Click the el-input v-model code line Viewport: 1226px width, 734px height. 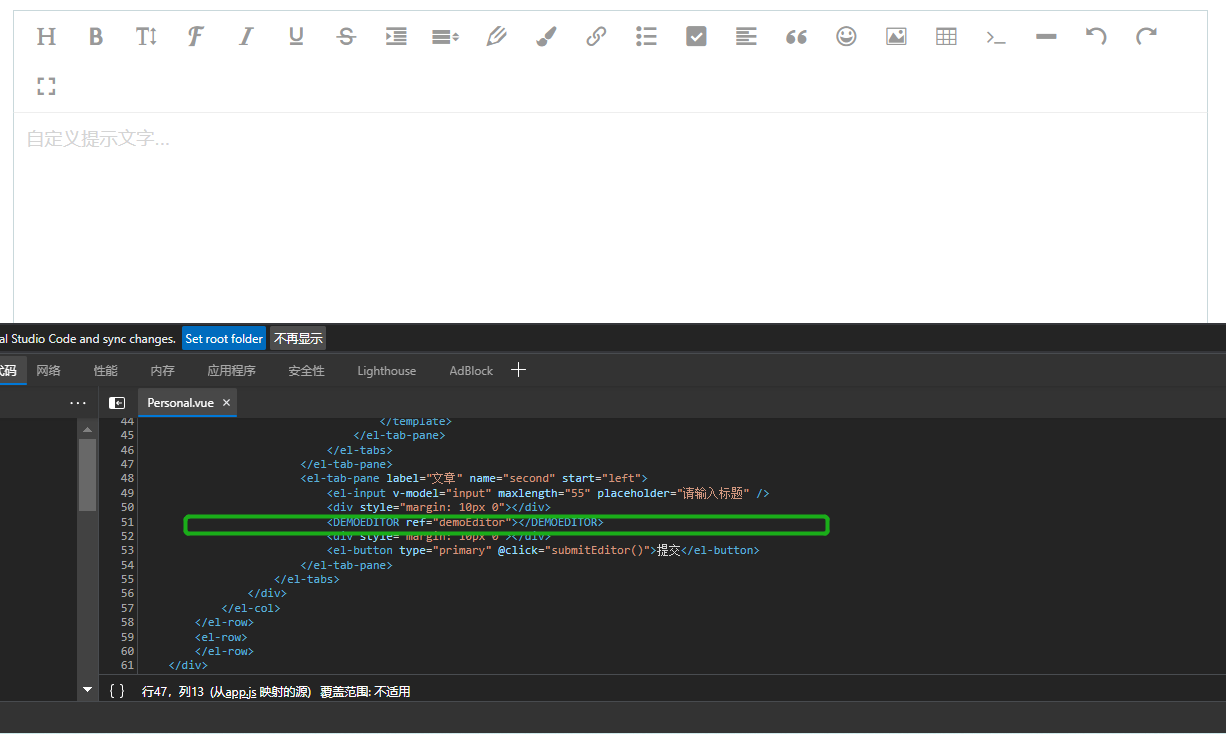coord(548,493)
